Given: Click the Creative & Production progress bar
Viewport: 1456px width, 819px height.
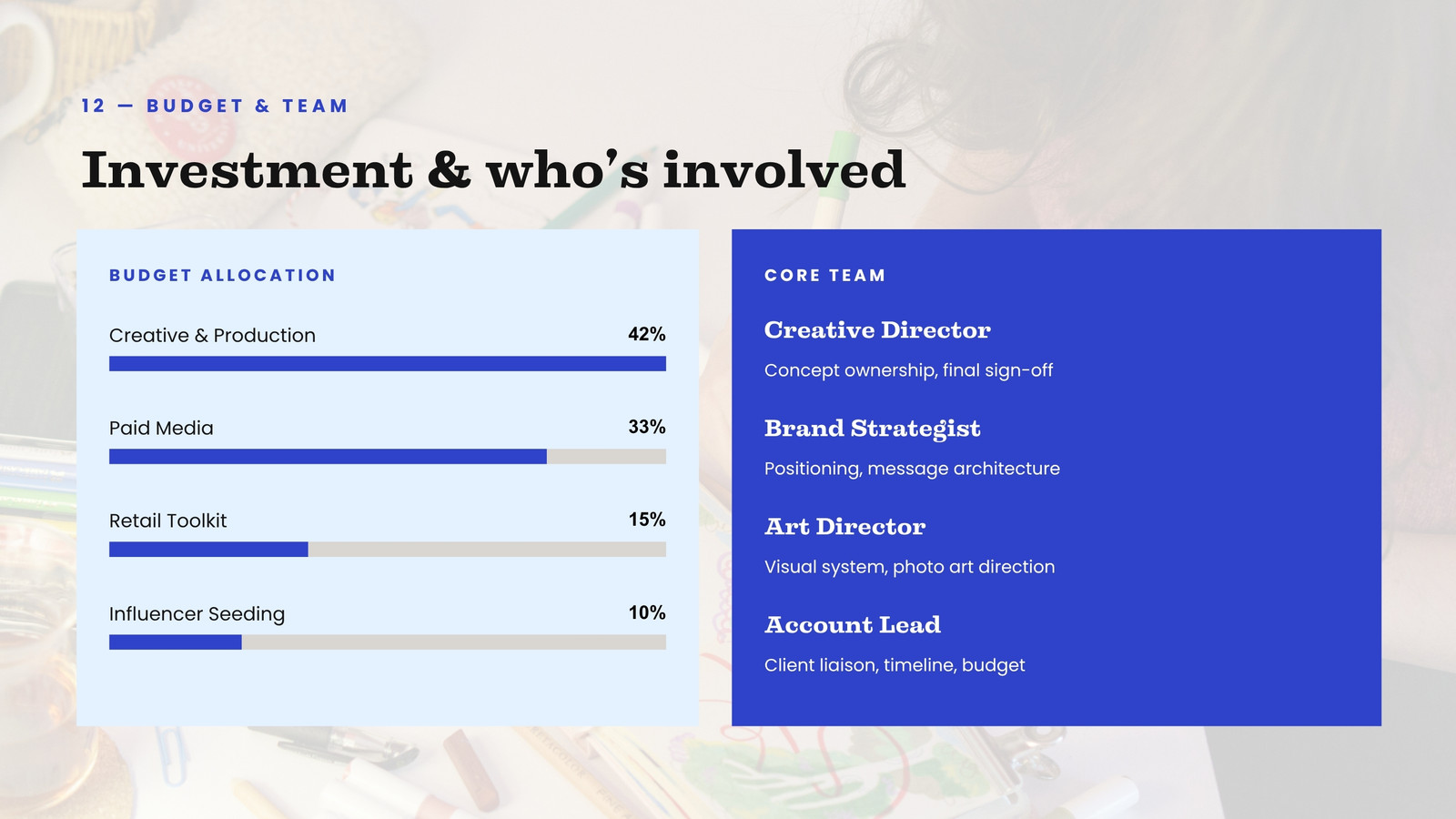Looking at the screenshot, I should [388, 363].
